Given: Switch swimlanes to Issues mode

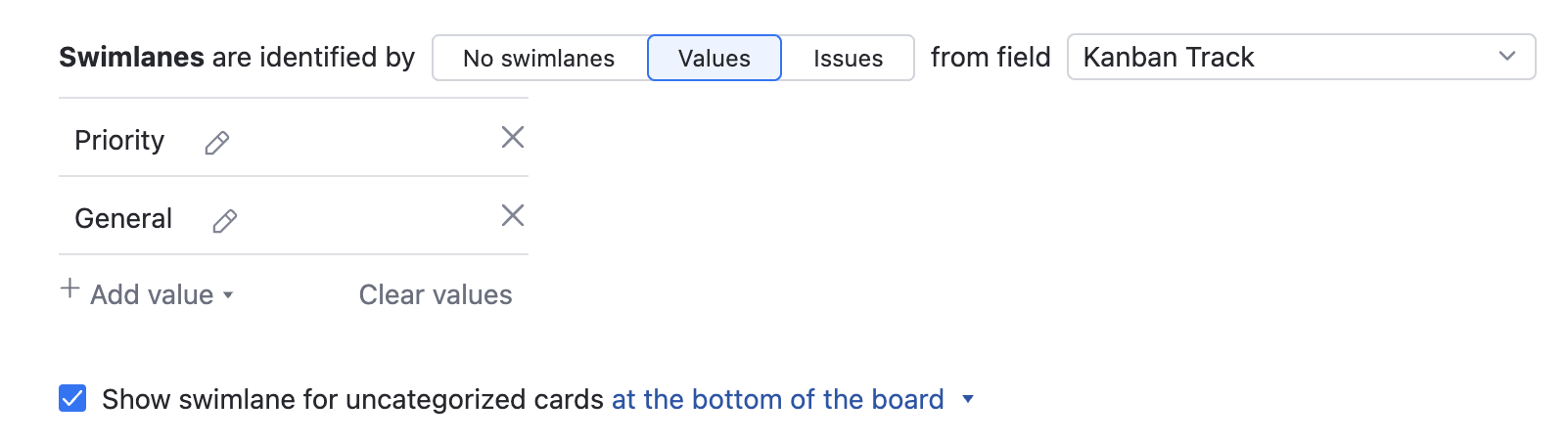Looking at the screenshot, I should pos(848,58).
